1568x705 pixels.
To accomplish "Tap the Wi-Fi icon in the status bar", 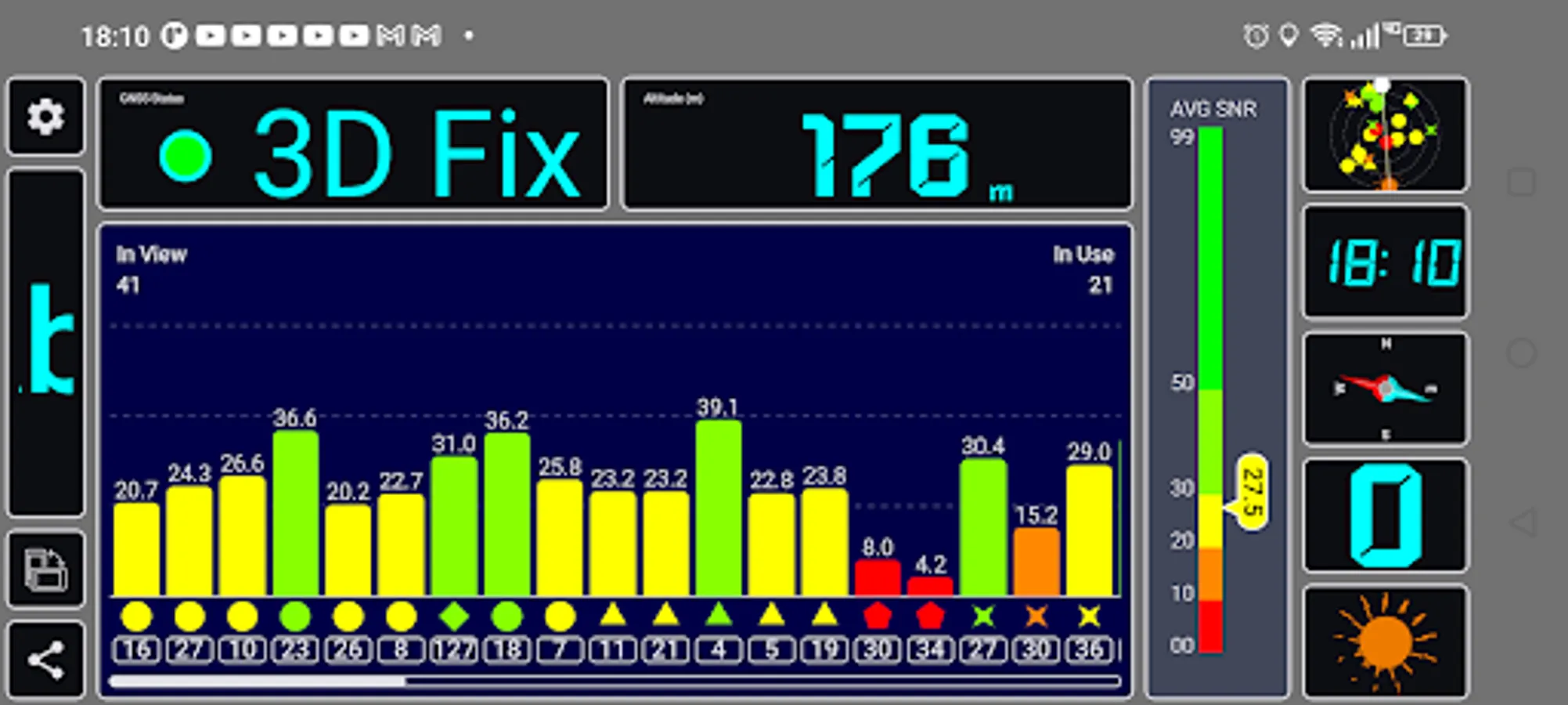I will [x=1326, y=35].
